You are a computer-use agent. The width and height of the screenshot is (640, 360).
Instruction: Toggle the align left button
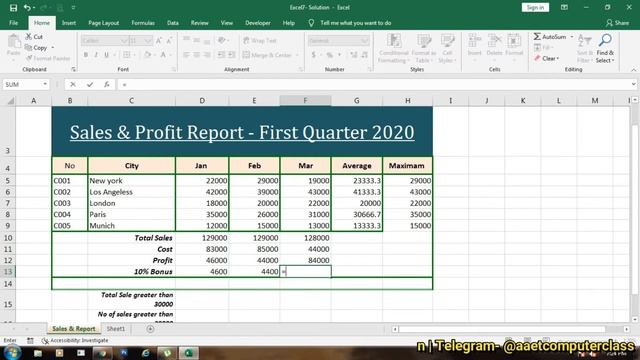(x=186, y=55)
